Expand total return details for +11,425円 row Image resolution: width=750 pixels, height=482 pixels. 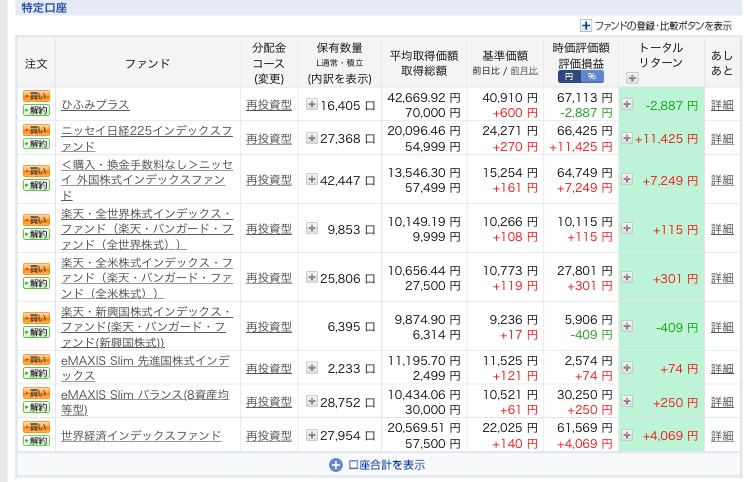coord(627,138)
